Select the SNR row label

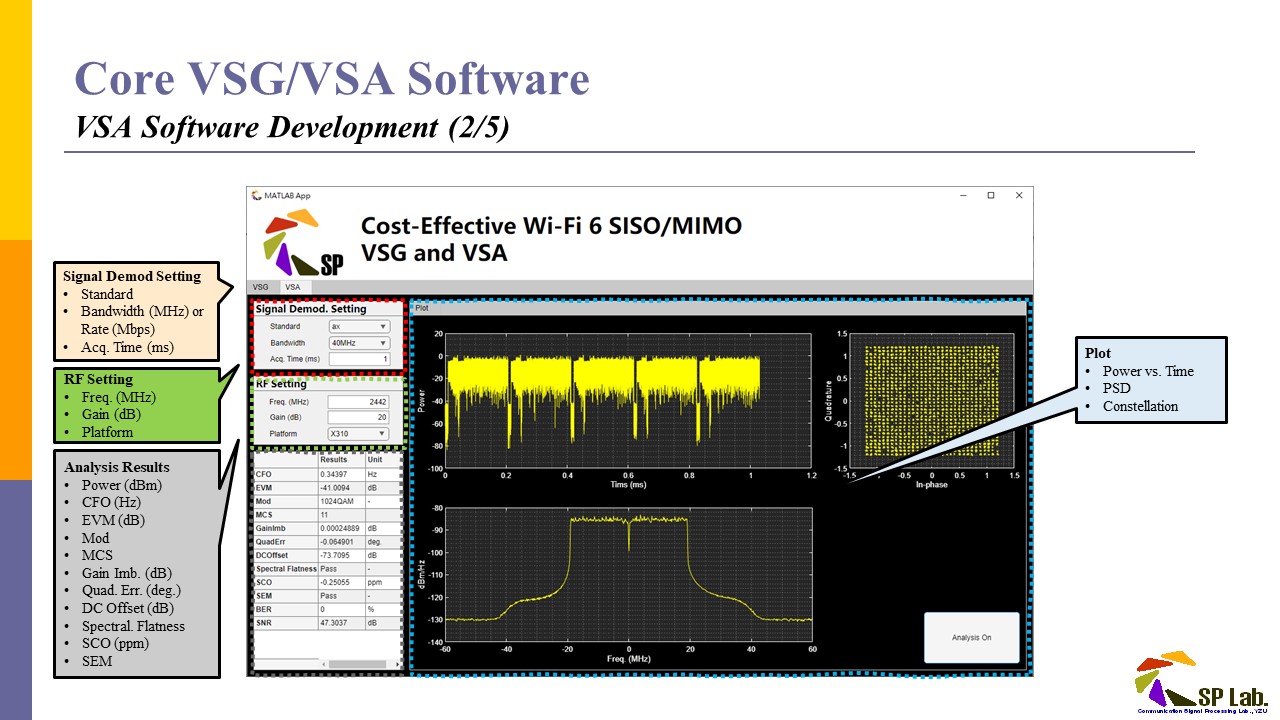(x=286, y=623)
